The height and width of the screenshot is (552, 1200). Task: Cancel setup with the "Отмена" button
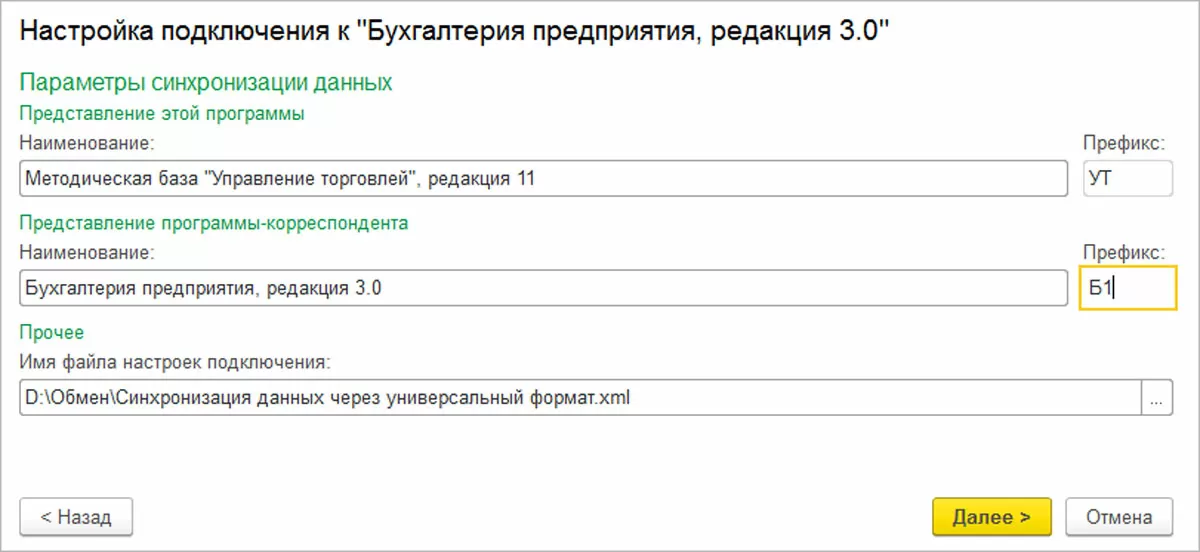[x=1119, y=517]
